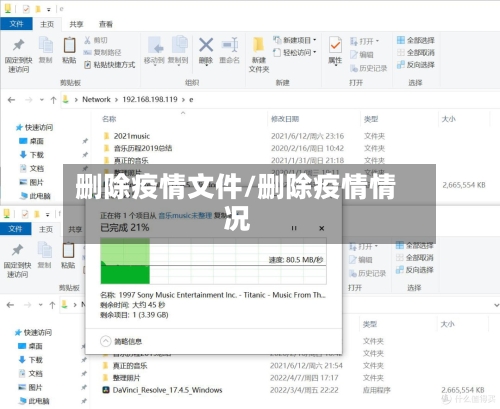Sort by 名称 column in top window
The height and width of the screenshot is (409, 500).
109,119
